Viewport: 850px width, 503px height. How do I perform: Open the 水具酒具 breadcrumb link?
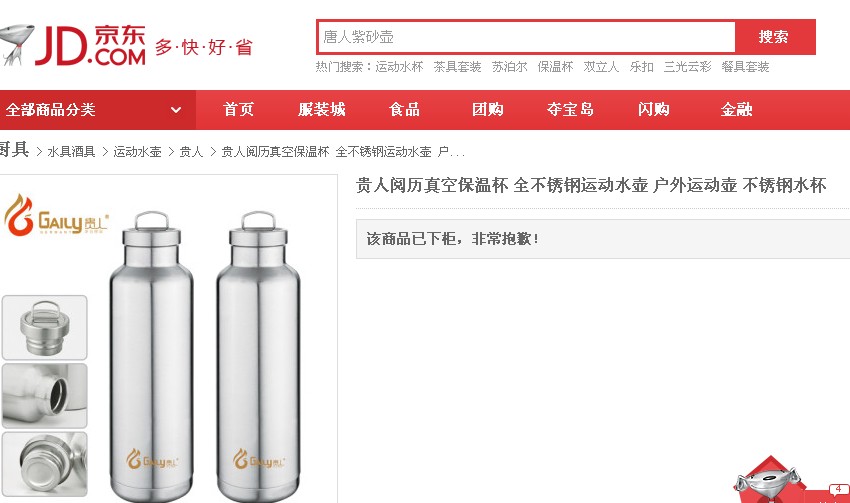71,152
